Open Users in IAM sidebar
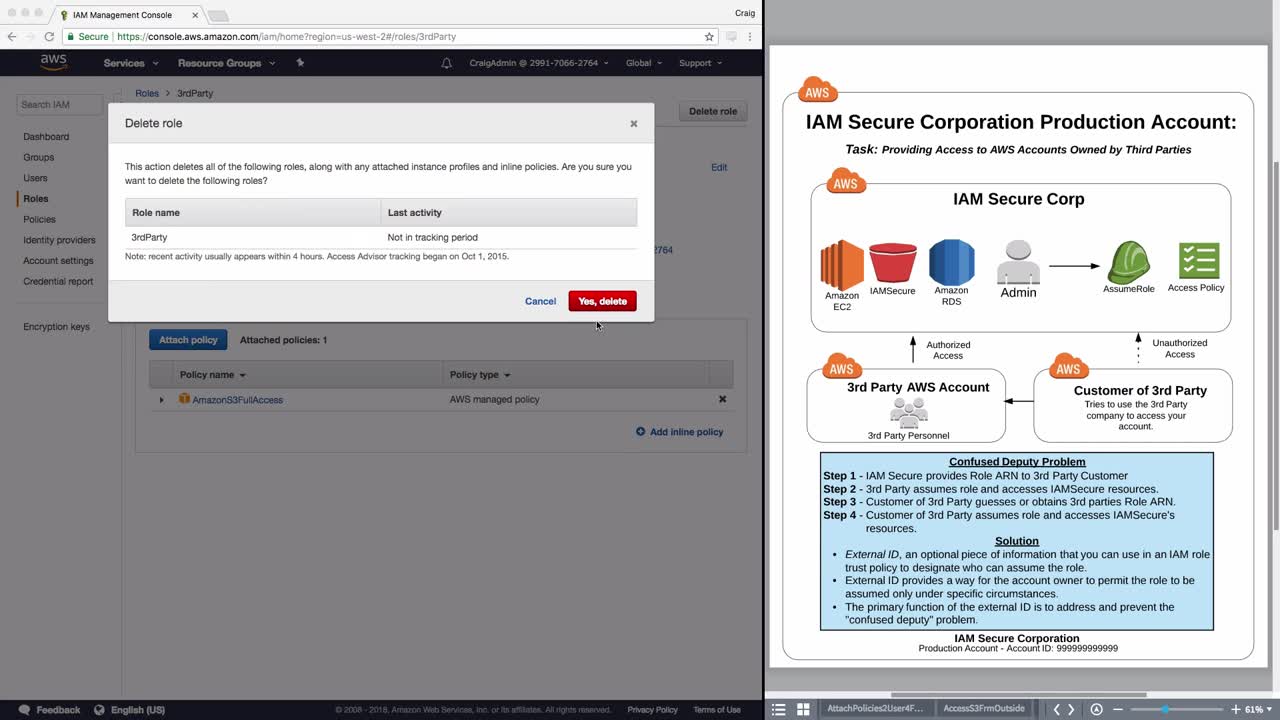Viewport: 1280px width, 720px height. pyautogui.click(x=35, y=178)
